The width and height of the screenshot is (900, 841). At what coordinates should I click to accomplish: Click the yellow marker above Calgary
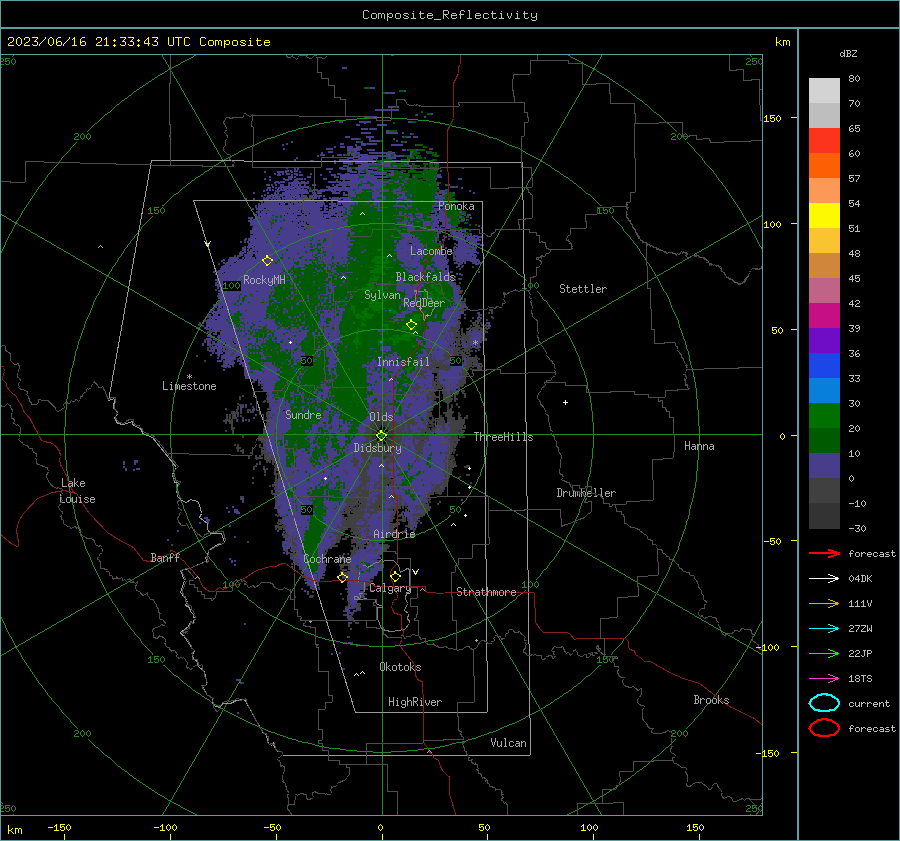pyautogui.click(x=395, y=576)
